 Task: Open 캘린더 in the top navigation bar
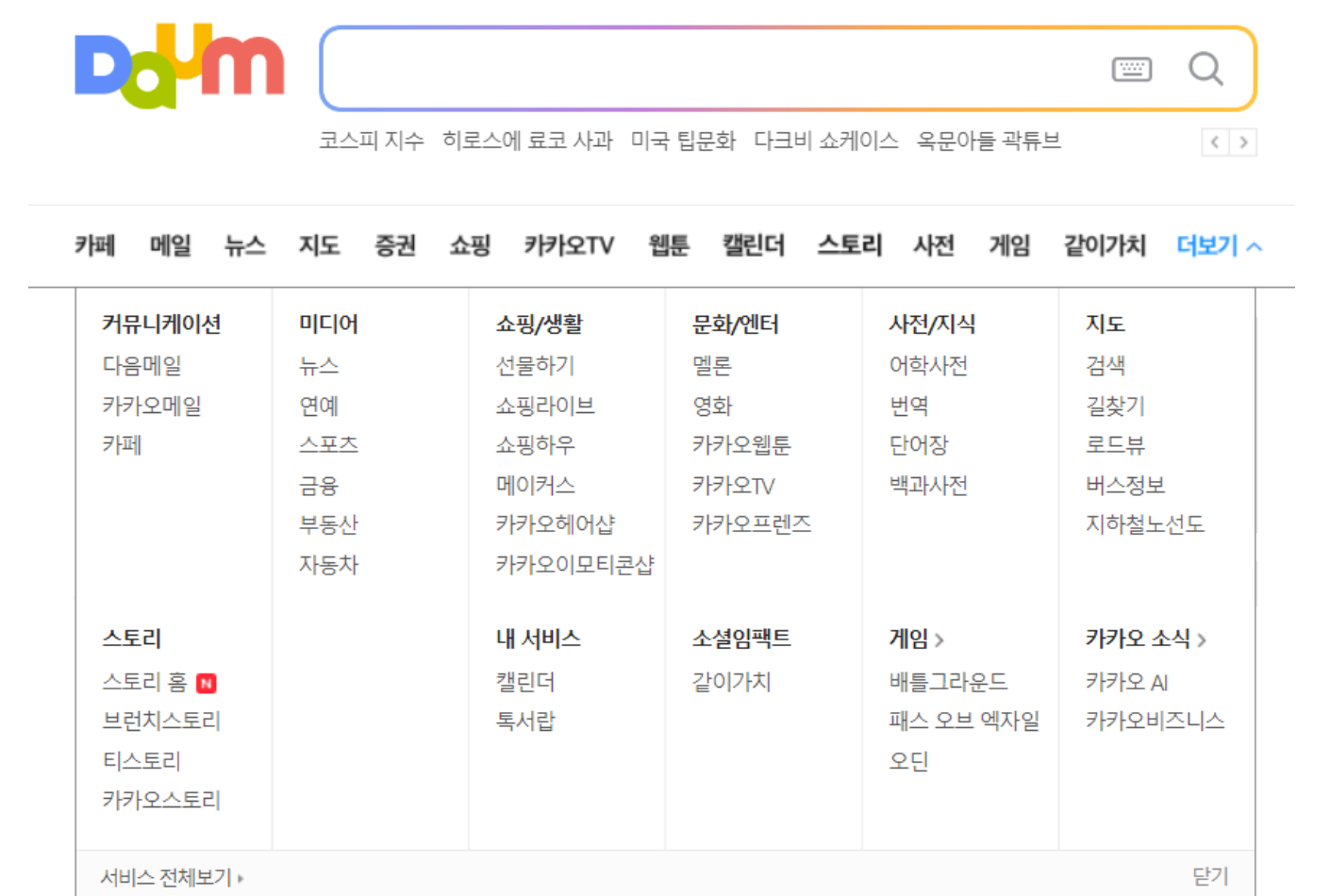[753, 246]
